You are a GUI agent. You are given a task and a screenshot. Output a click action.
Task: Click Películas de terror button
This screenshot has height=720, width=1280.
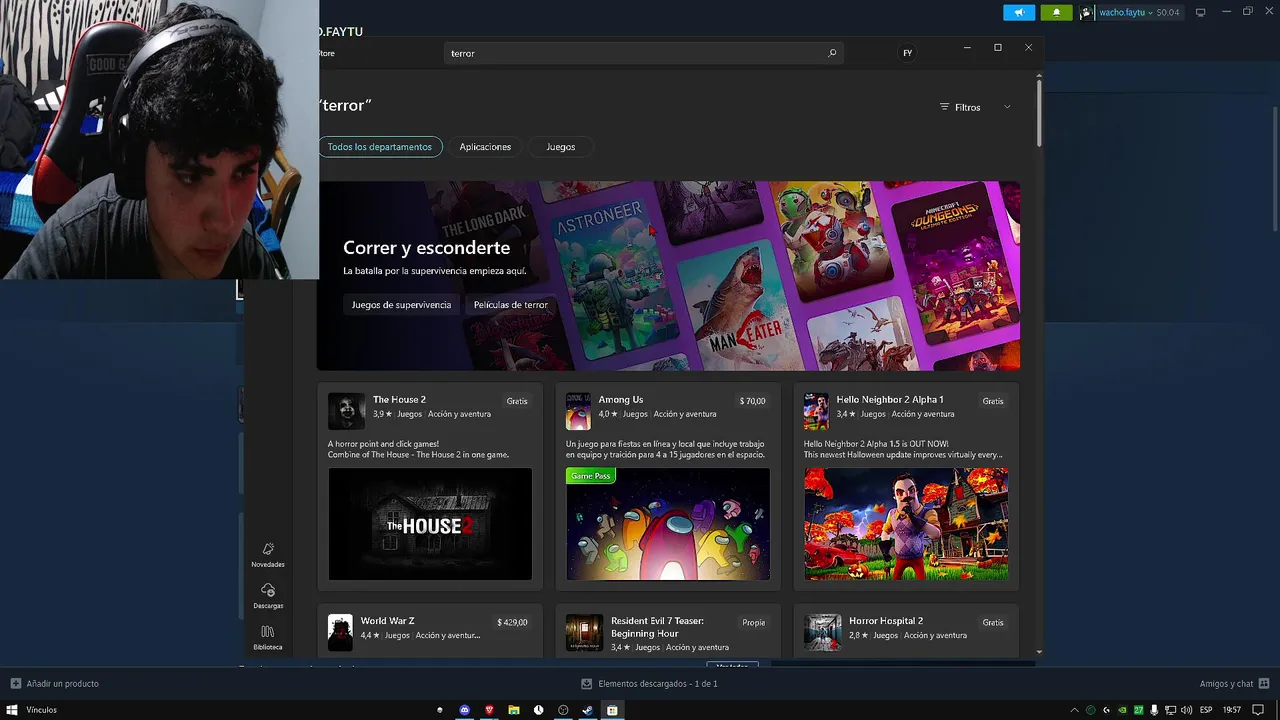(511, 305)
